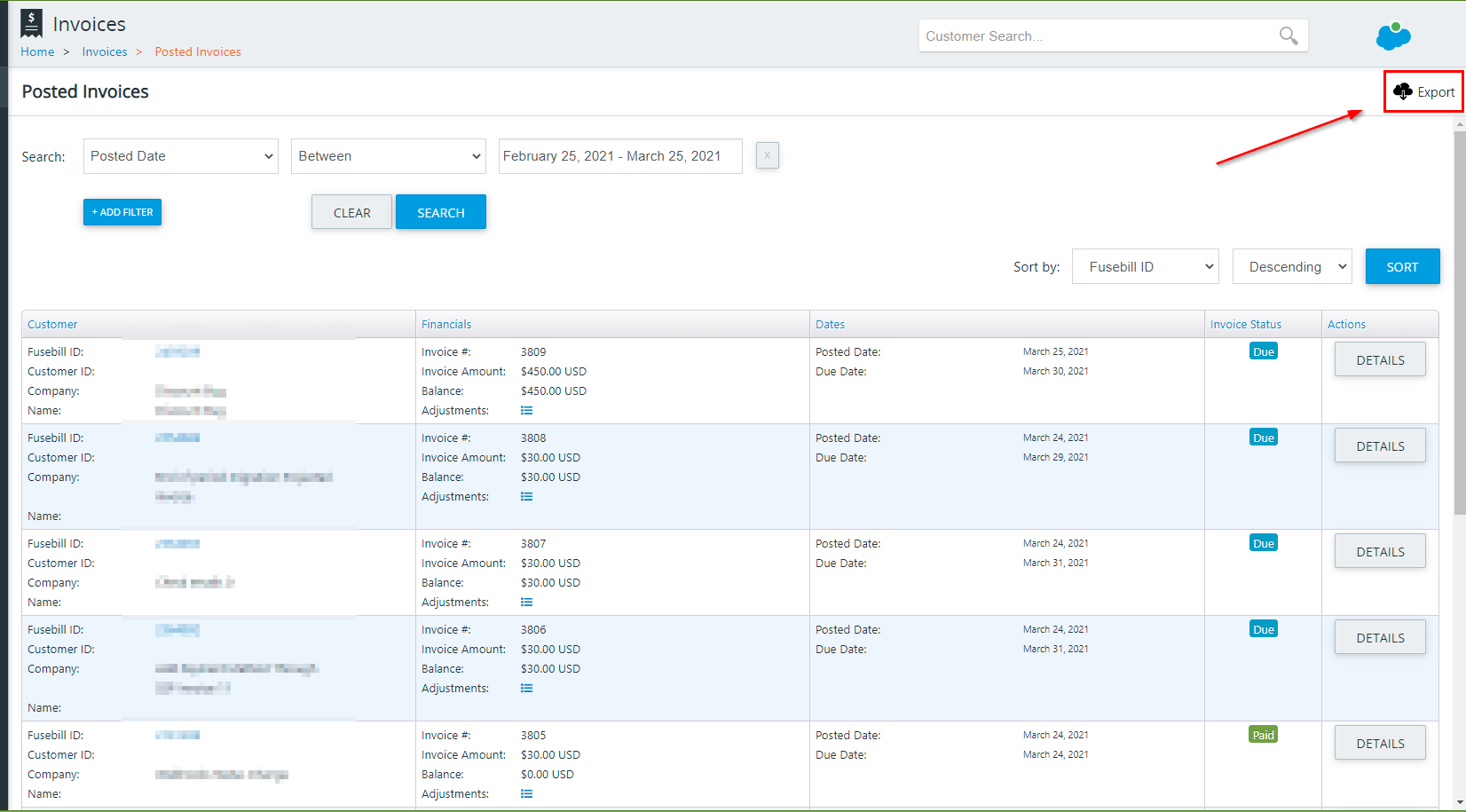Viewport: 1466px width, 812px height.
Task: Go to Invoices breadcrumb
Action: [105, 51]
